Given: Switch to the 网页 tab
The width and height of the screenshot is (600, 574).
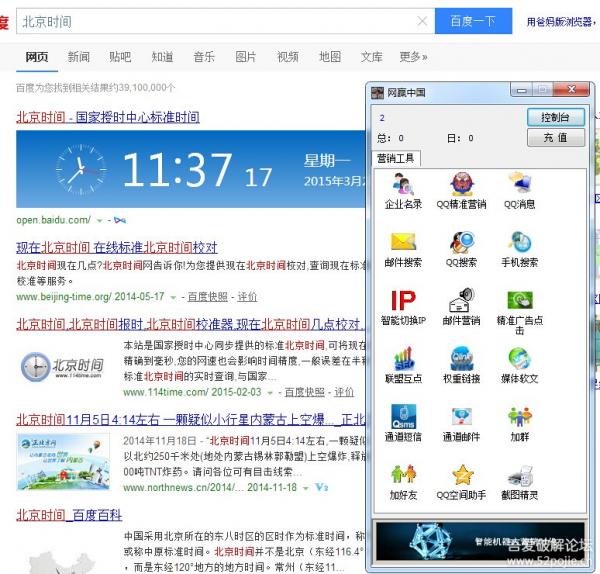Looking at the screenshot, I should pos(37,57).
